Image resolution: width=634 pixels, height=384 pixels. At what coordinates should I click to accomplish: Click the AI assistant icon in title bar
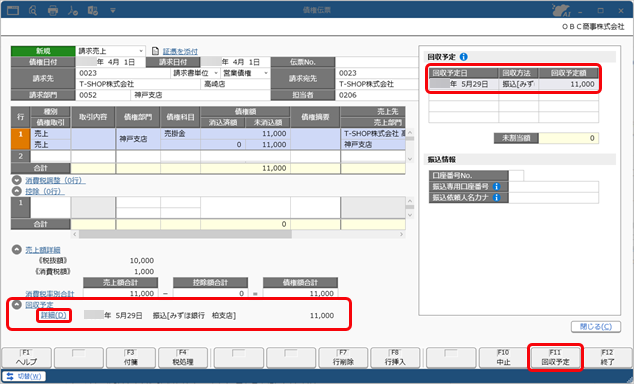pos(561,11)
